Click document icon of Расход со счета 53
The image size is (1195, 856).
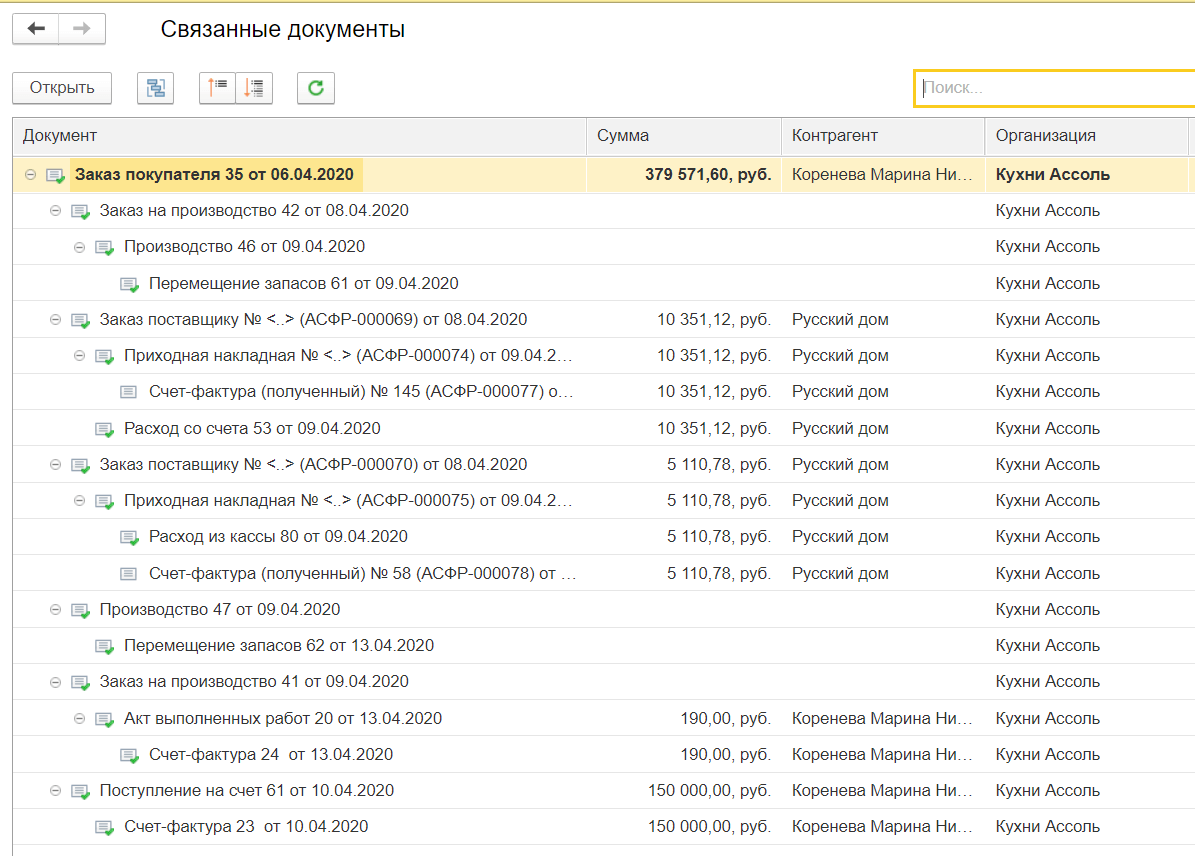point(104,429)
